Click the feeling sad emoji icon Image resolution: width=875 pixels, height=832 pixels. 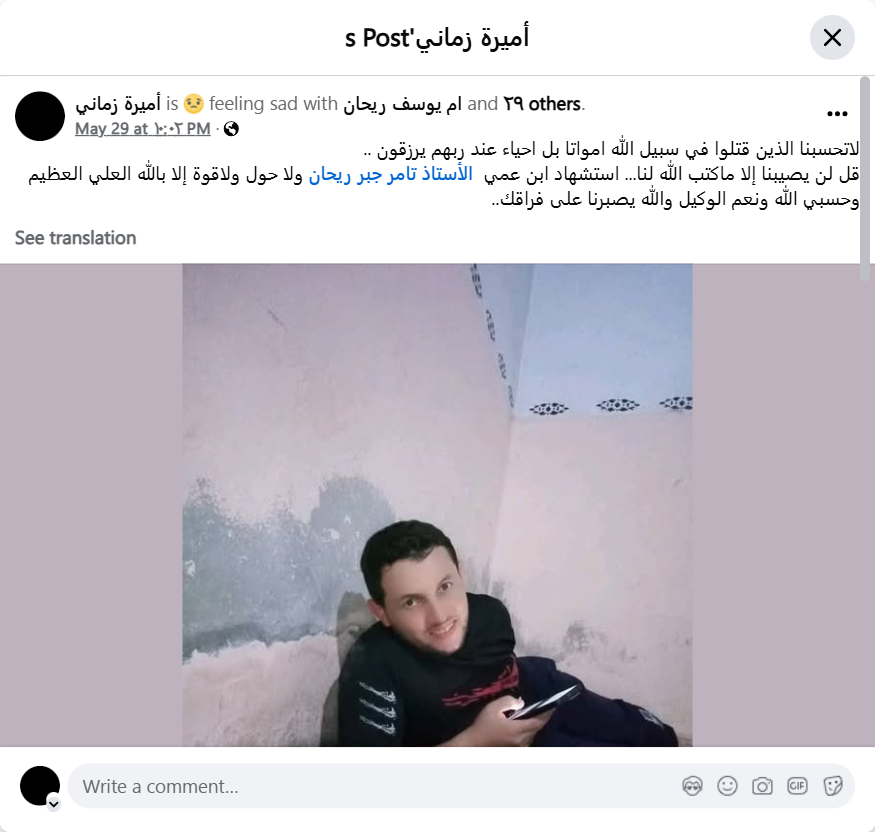click(x=194, y=104)
